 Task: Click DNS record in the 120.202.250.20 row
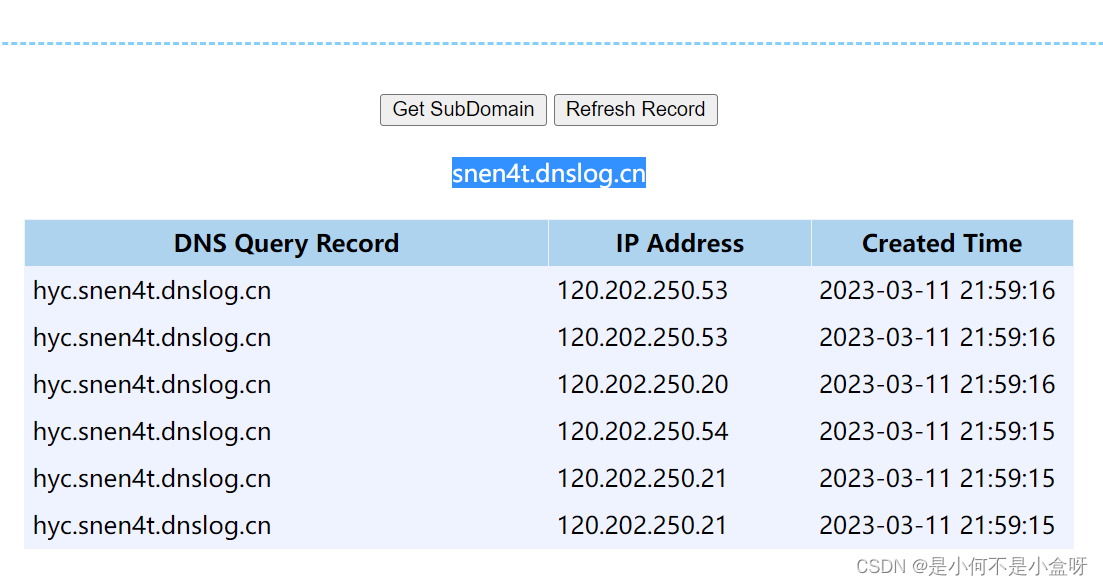(x=152, y=385)
